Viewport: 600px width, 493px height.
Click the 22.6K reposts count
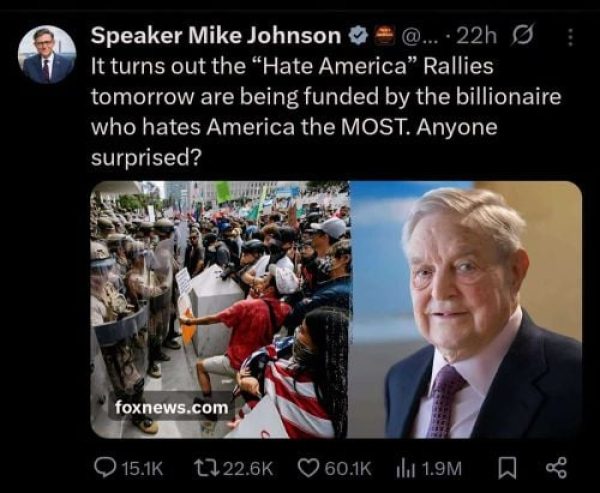(248, 469)
